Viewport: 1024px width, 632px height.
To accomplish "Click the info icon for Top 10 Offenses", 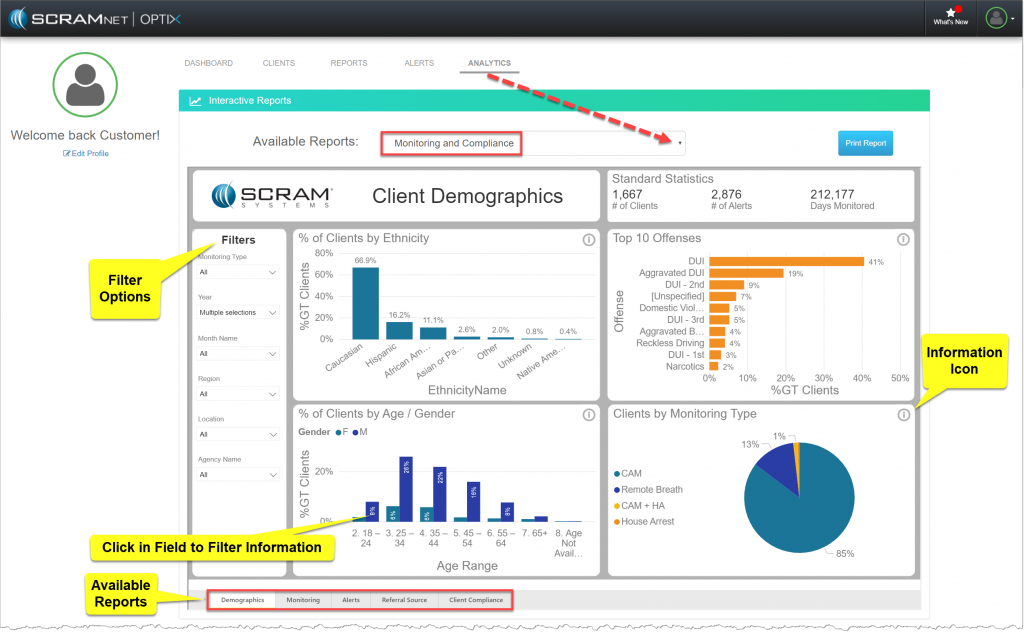I will (x=903, y=239).
